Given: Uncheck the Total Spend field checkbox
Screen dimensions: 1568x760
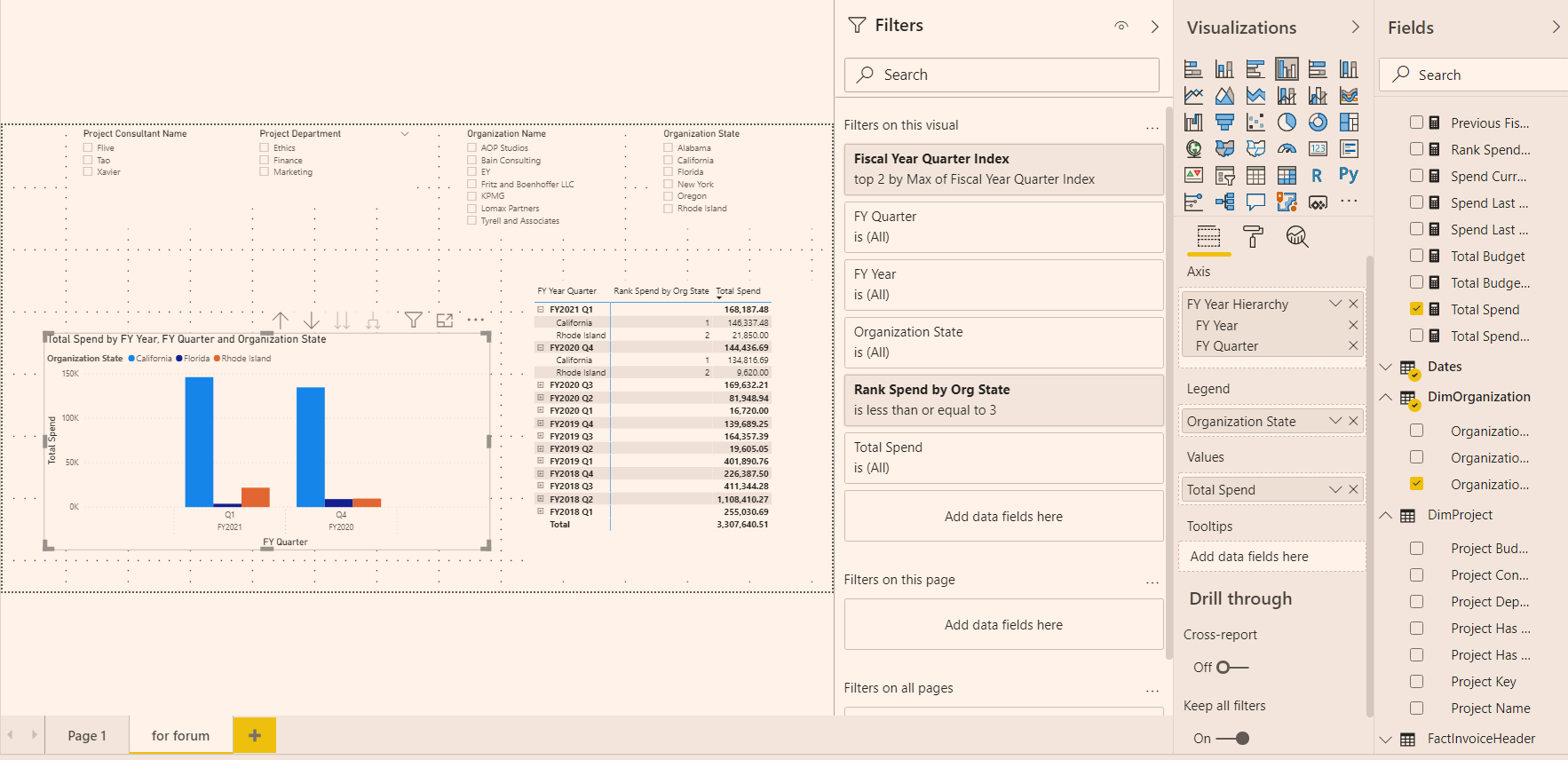Looking at the screenshot, I should click(x=1416, y=309).
